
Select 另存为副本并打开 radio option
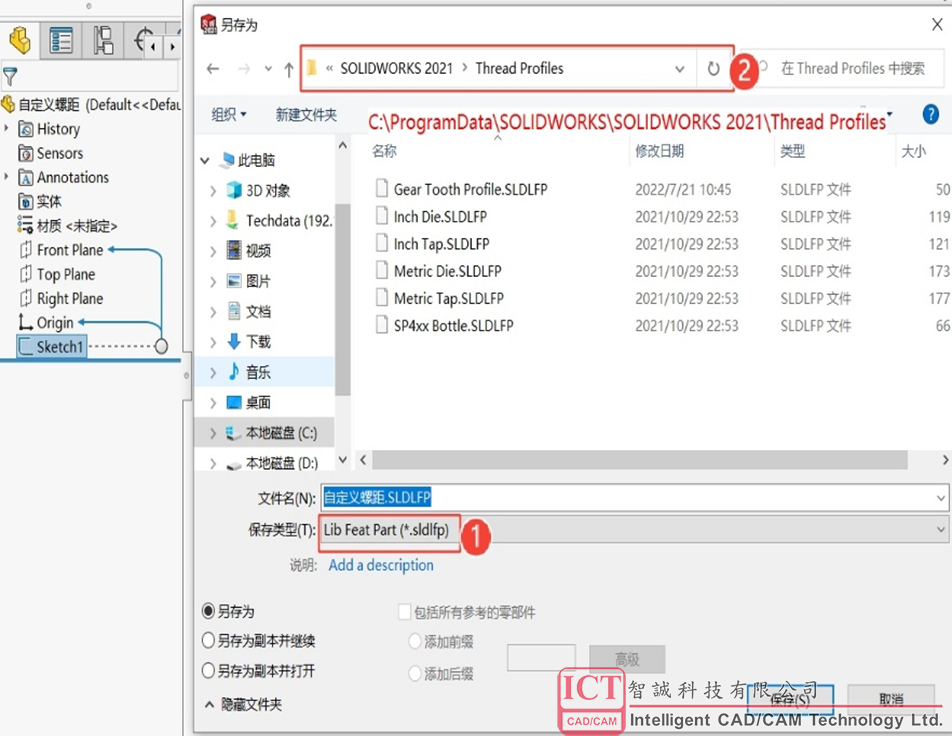208,670
